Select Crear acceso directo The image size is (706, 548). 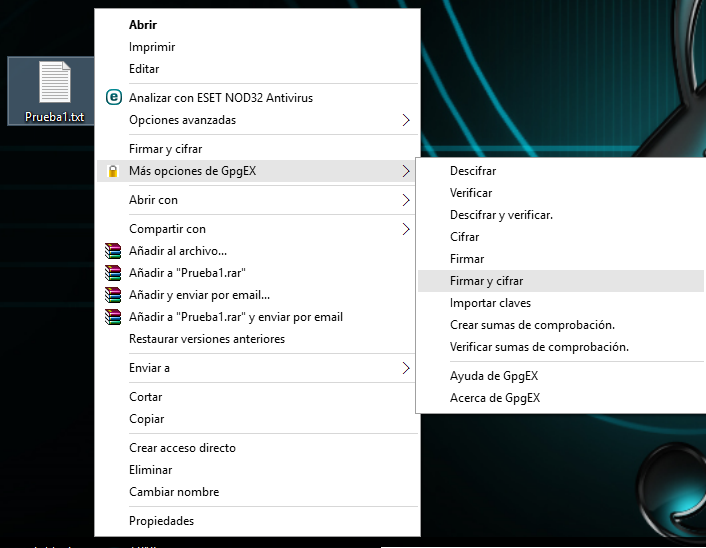tap(258, 448)
